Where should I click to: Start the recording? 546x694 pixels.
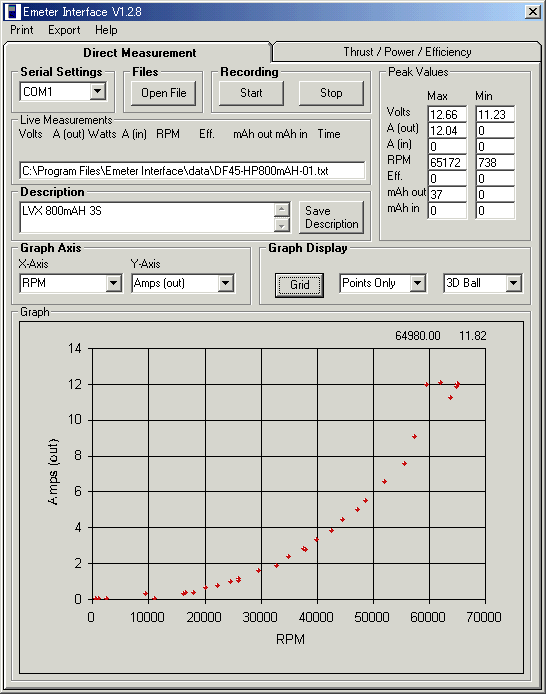(251, 93)
